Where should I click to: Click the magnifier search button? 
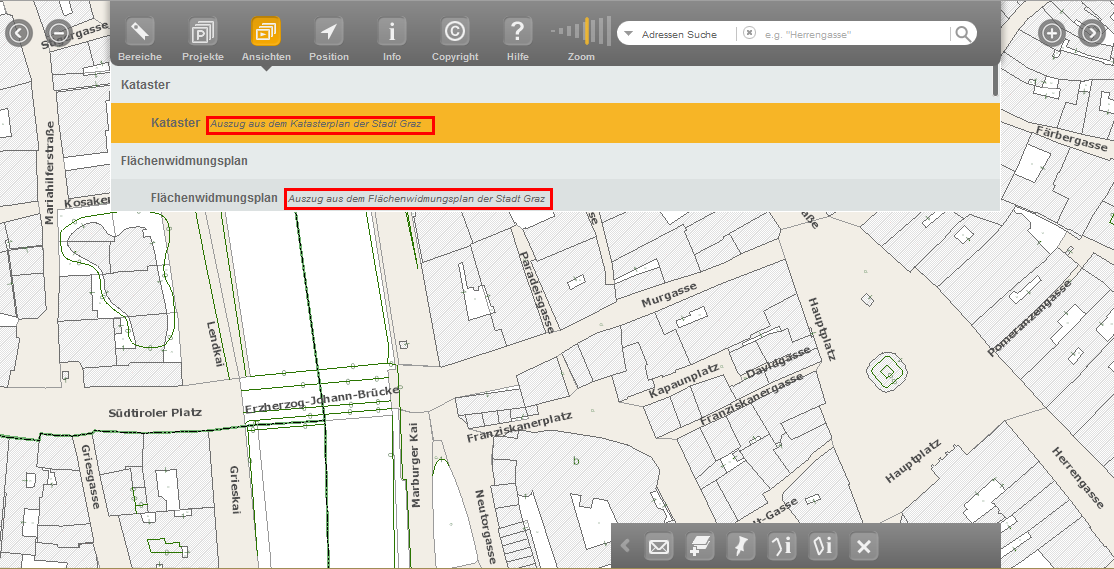pos(962,33)
